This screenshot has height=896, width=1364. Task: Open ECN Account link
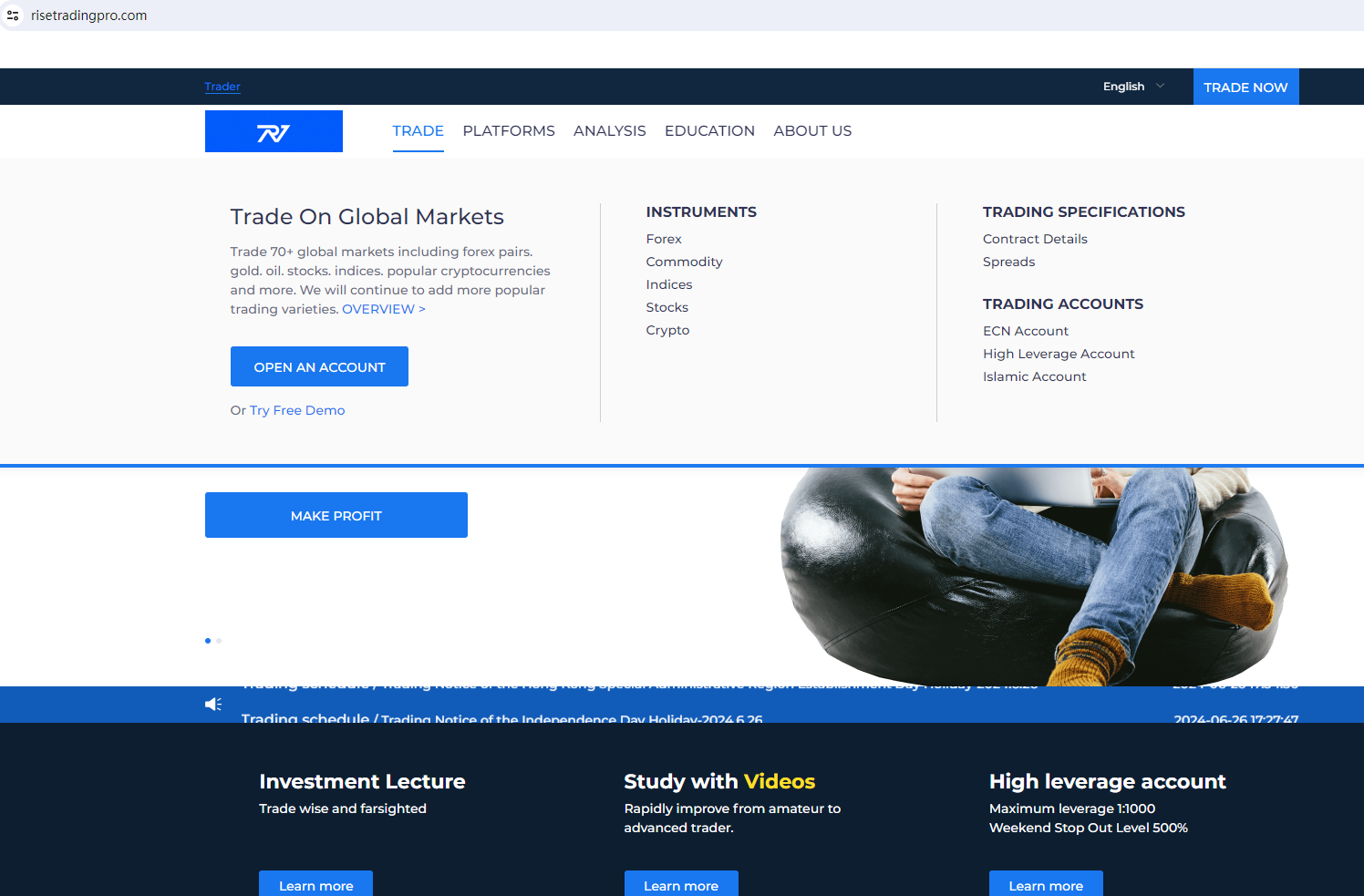coord(1026,331)
